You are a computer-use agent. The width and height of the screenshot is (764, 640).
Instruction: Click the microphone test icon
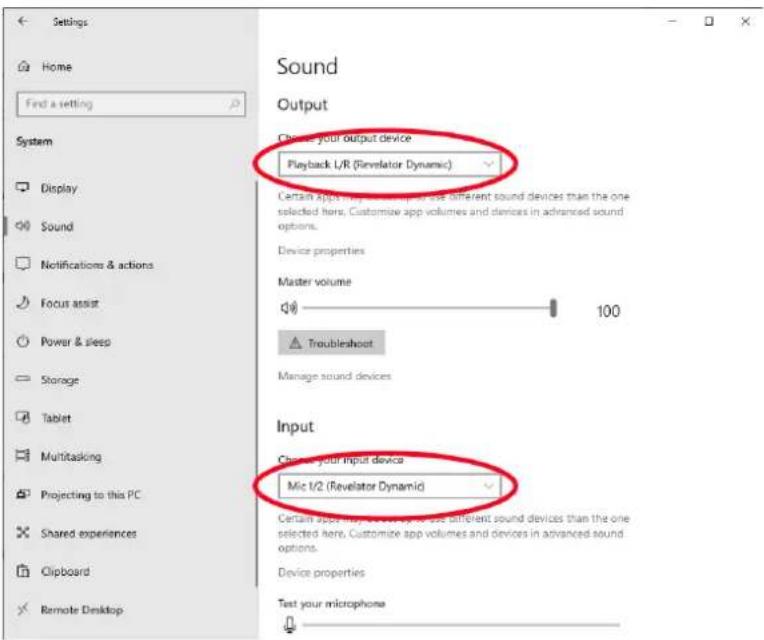pyautogui.click(x=289, y=624)
